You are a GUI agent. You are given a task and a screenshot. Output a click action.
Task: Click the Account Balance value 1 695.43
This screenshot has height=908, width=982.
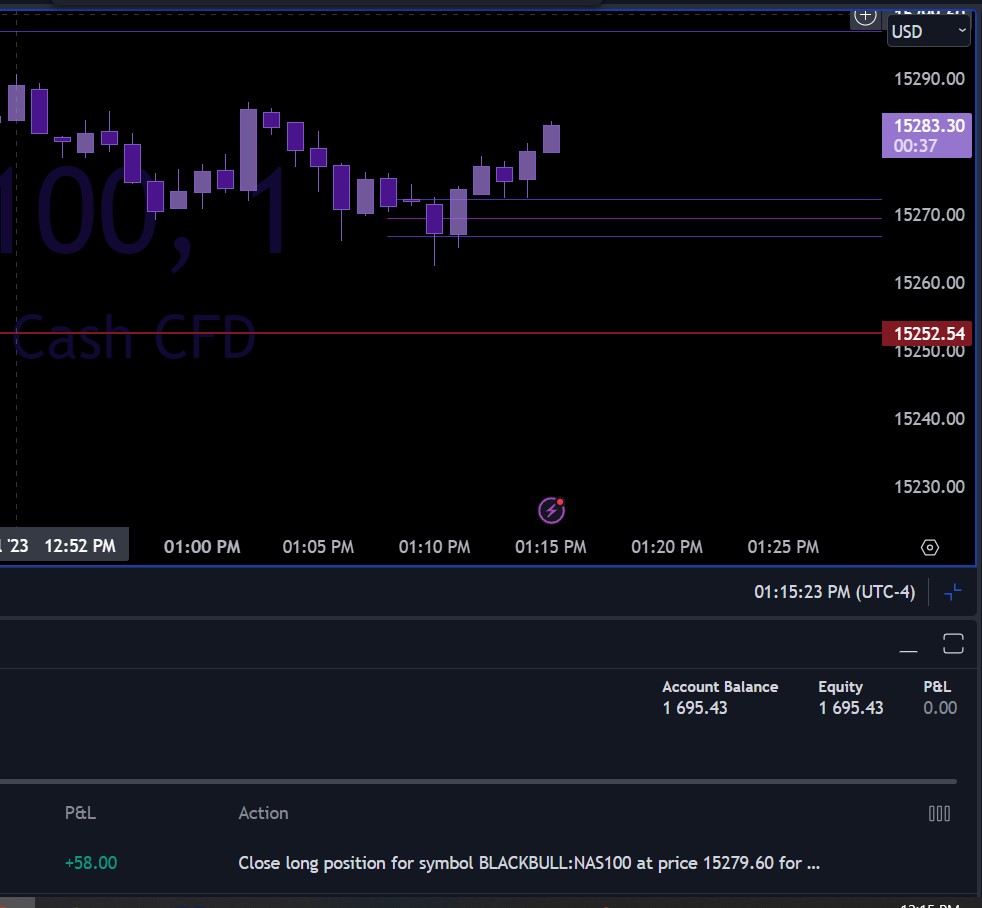point(695,708)
